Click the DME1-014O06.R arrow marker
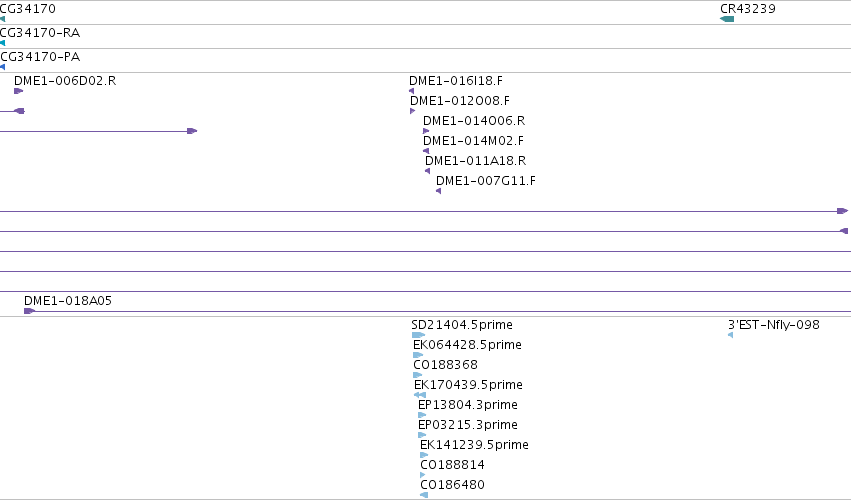This screenshot has height=500, width=851. (x=426, y=131)
